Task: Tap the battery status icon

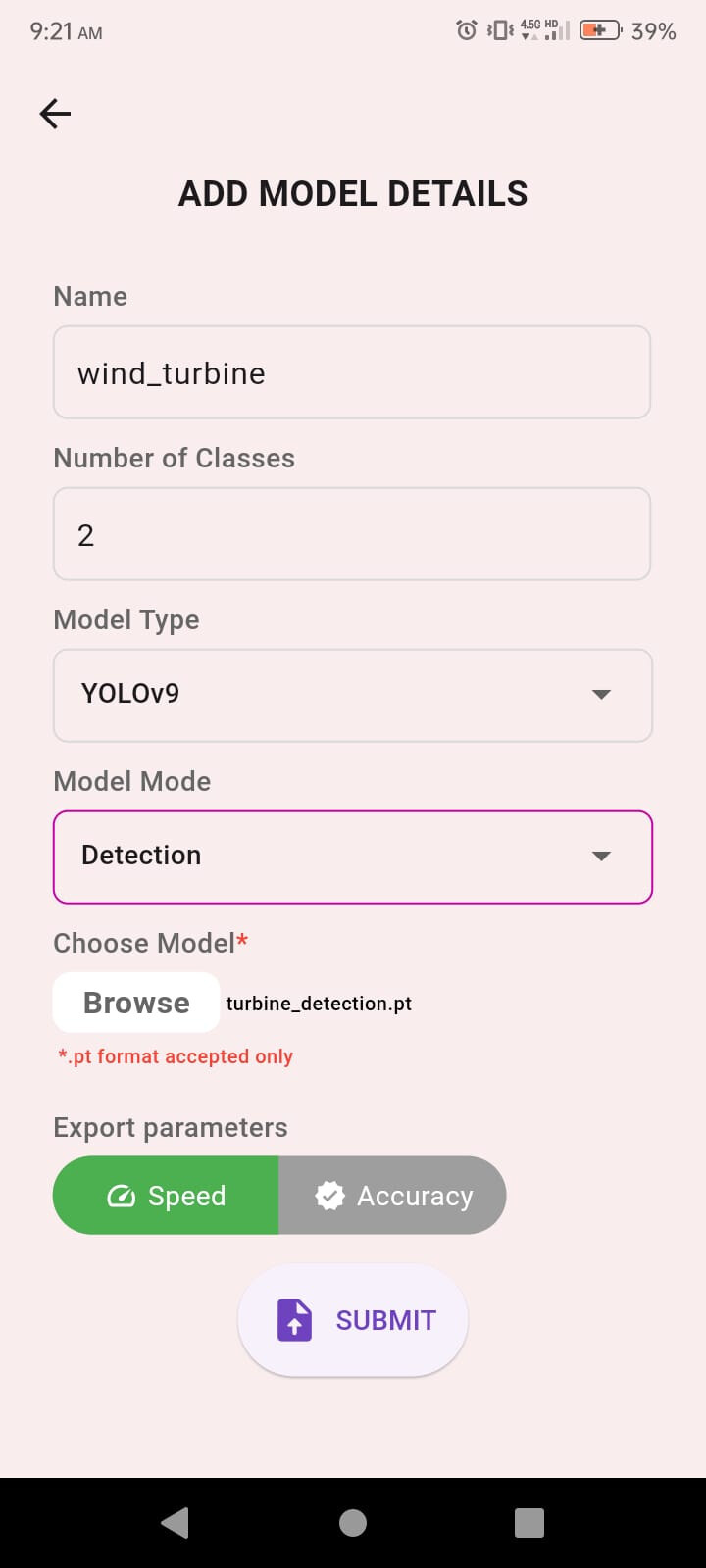Action: coord(600,30)
